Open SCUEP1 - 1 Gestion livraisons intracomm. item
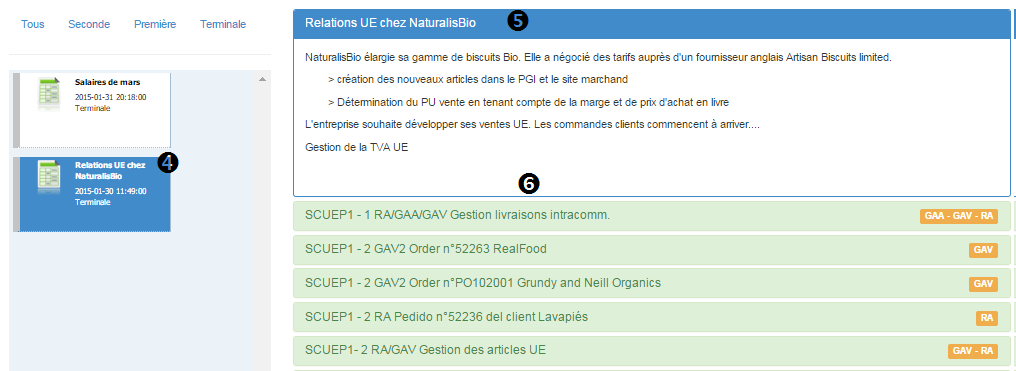The image size is (1016, 371). click(652, 216)
